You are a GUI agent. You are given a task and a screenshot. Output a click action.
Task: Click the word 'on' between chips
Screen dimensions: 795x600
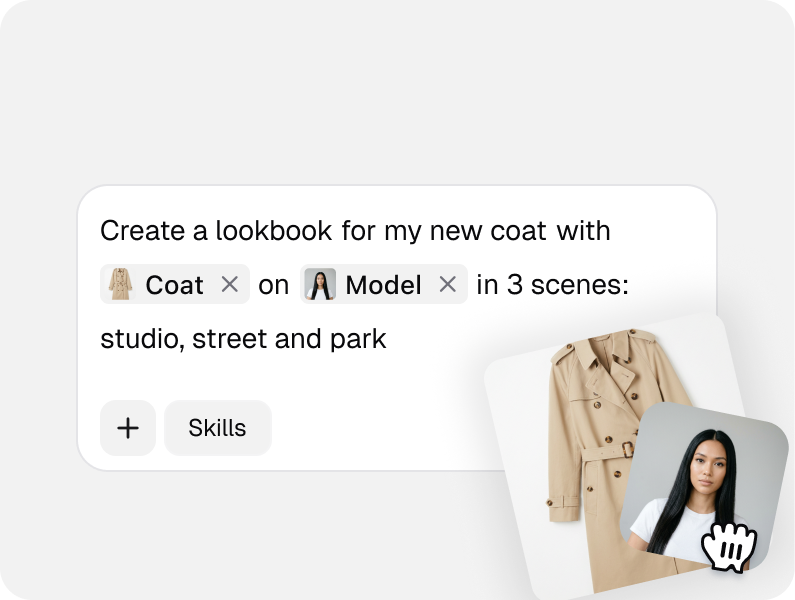(x=274, y=285)
